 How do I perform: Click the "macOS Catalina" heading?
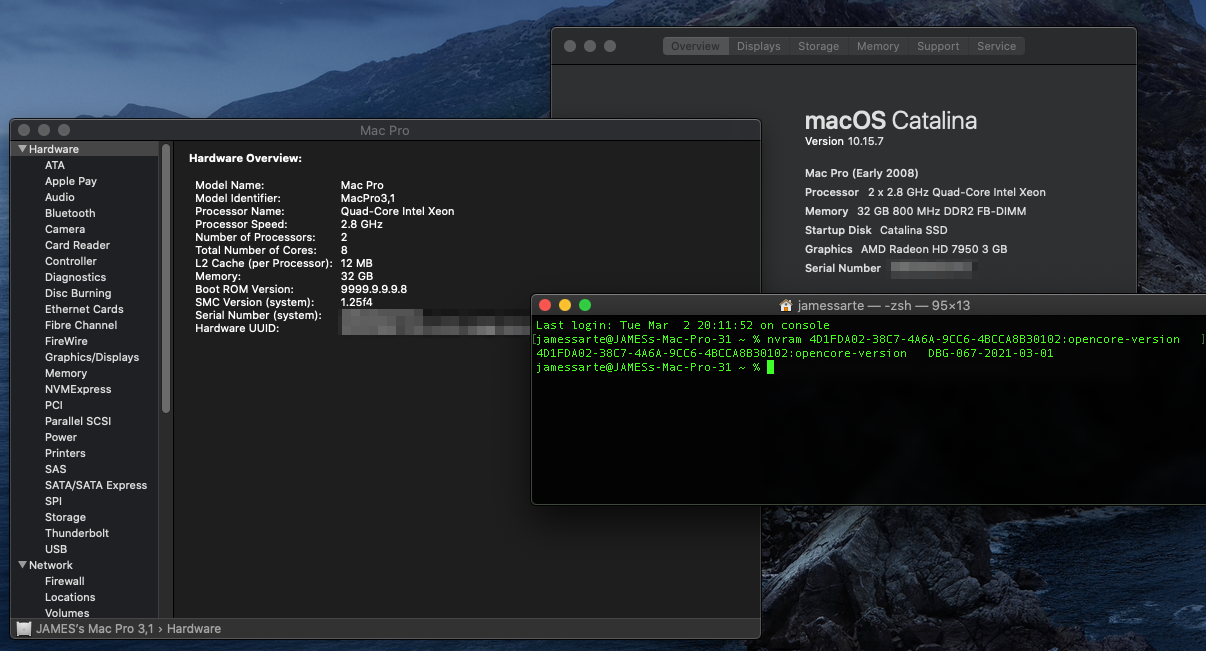891,121
